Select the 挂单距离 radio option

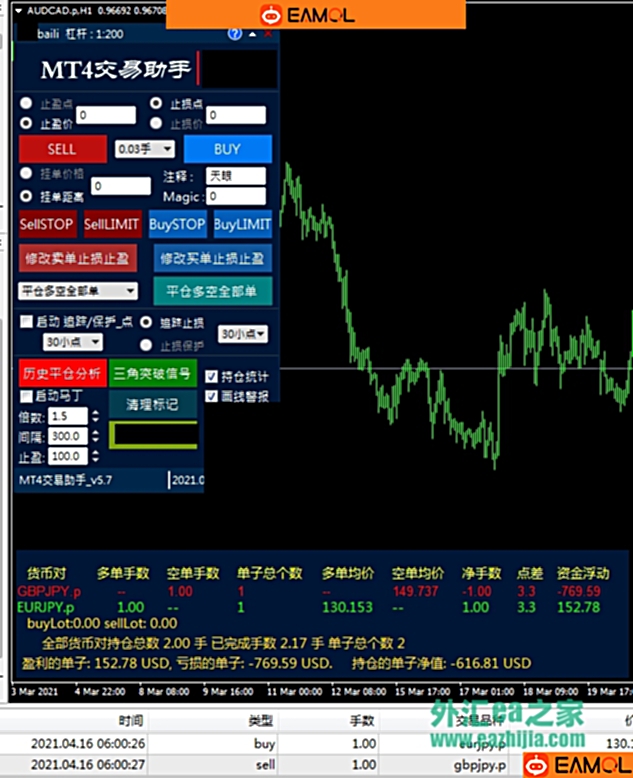point(26,196)
